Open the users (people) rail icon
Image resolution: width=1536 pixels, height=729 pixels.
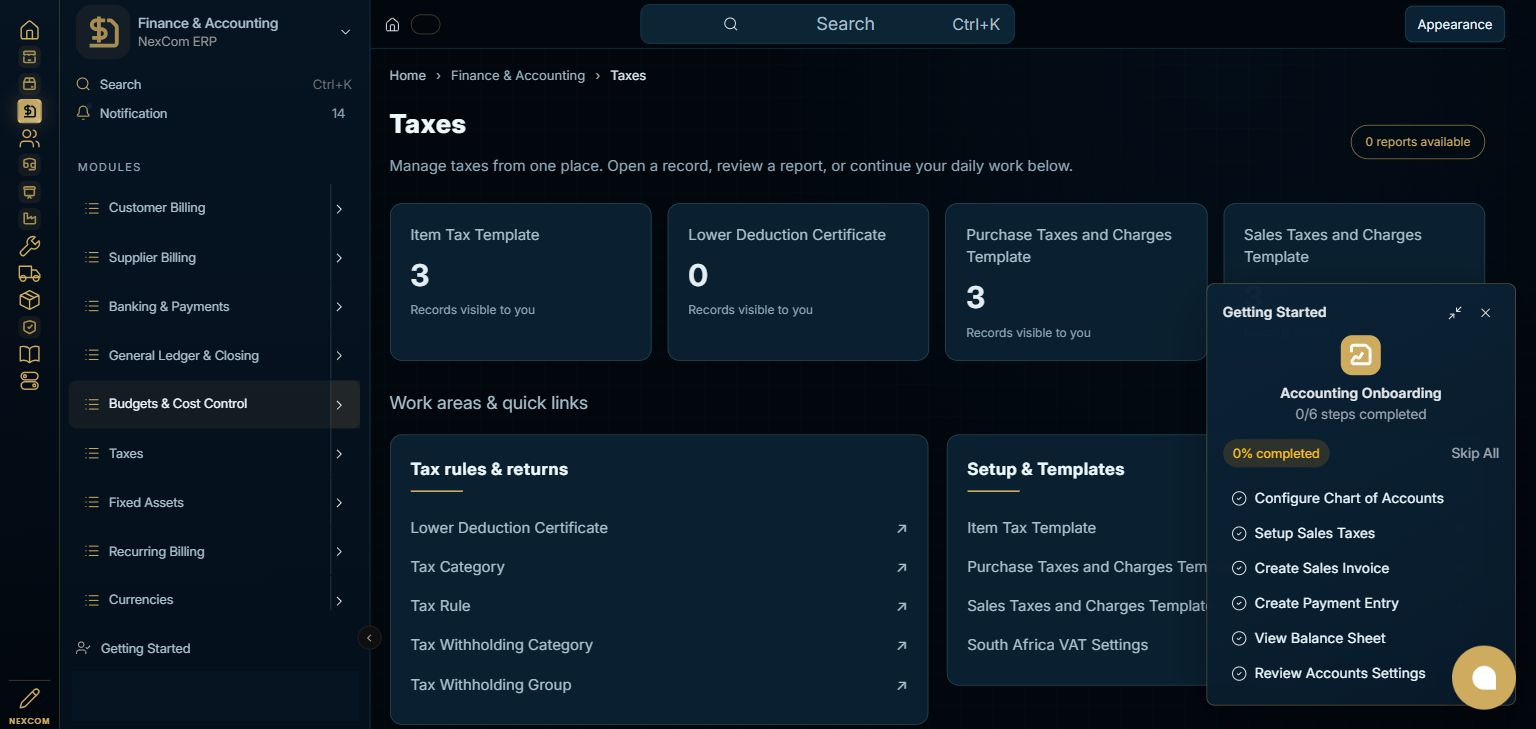pos(29,138)
